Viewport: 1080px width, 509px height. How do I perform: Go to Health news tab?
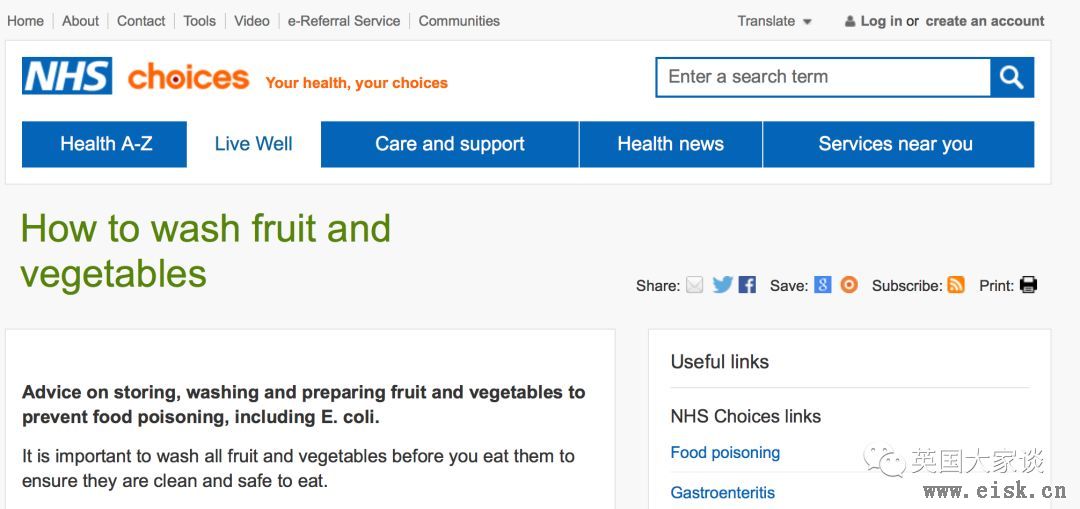(671, 144)
